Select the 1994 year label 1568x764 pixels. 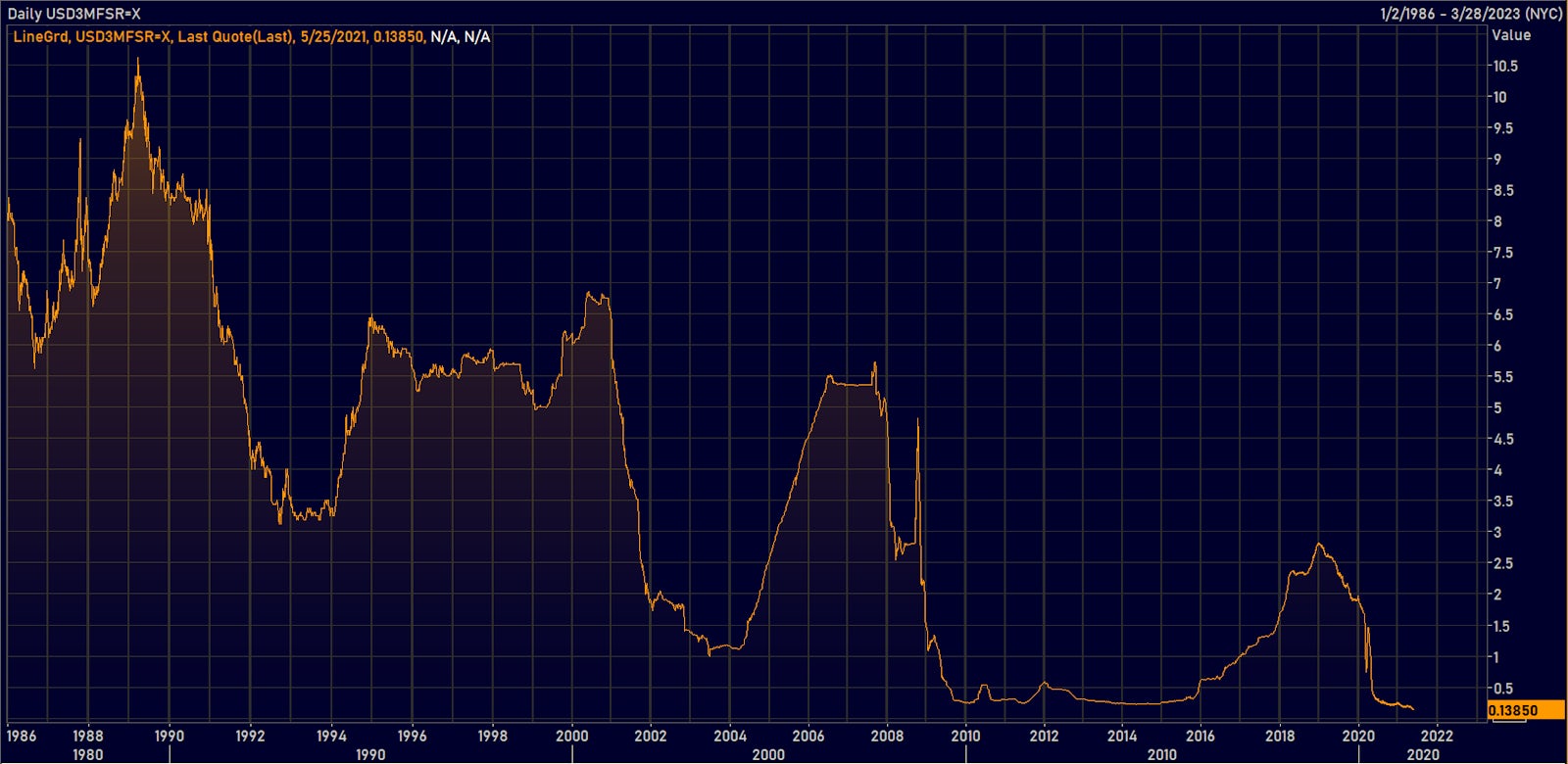pos(331,736)
